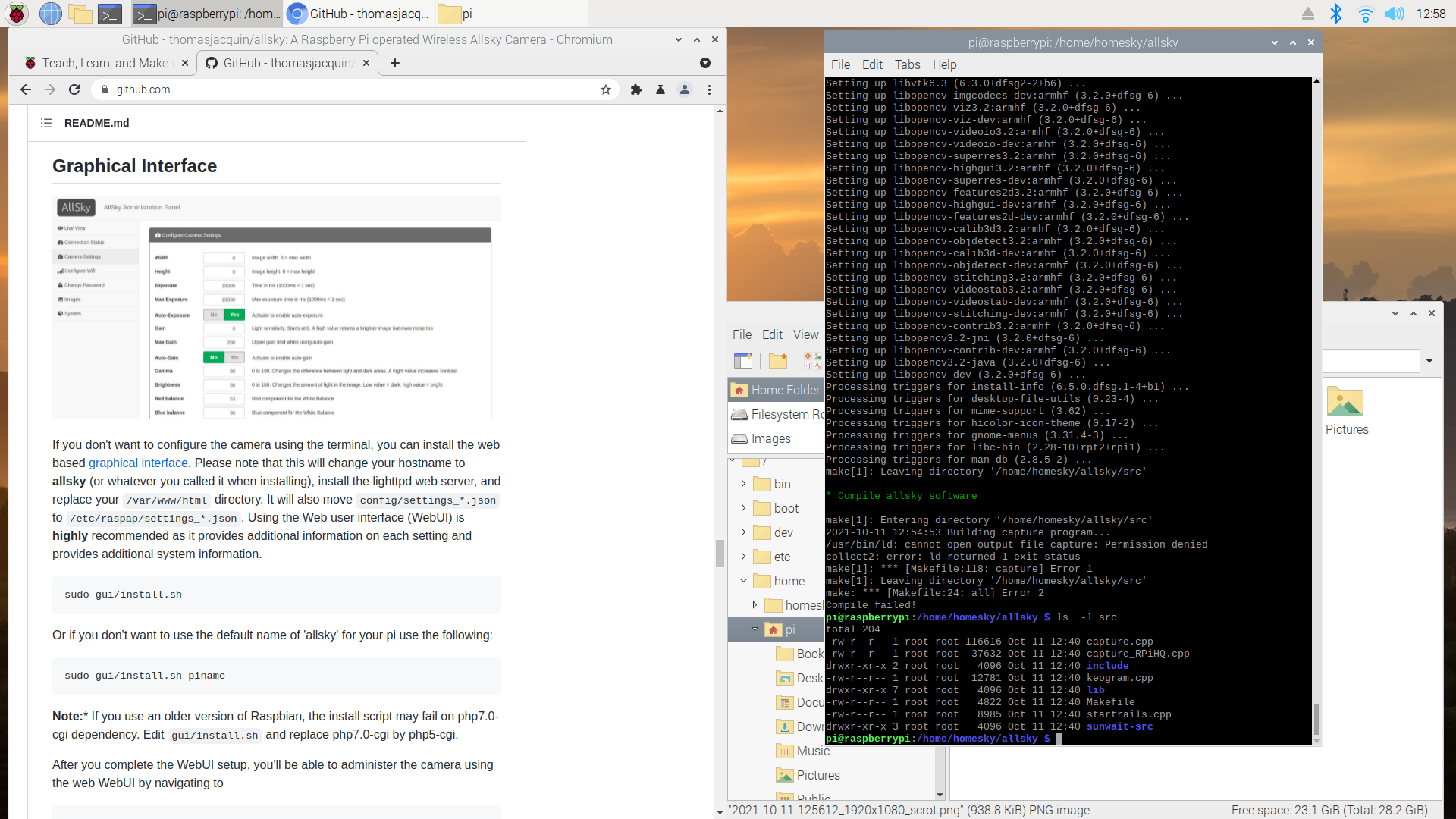The height and width of the screenshot is (819, 1456).
Task: Expand the etc folder tree node
Action: 743,556
